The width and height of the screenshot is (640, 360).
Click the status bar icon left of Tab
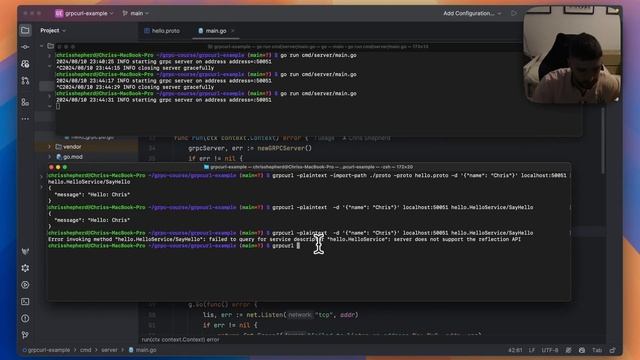[x=582, y=350]
